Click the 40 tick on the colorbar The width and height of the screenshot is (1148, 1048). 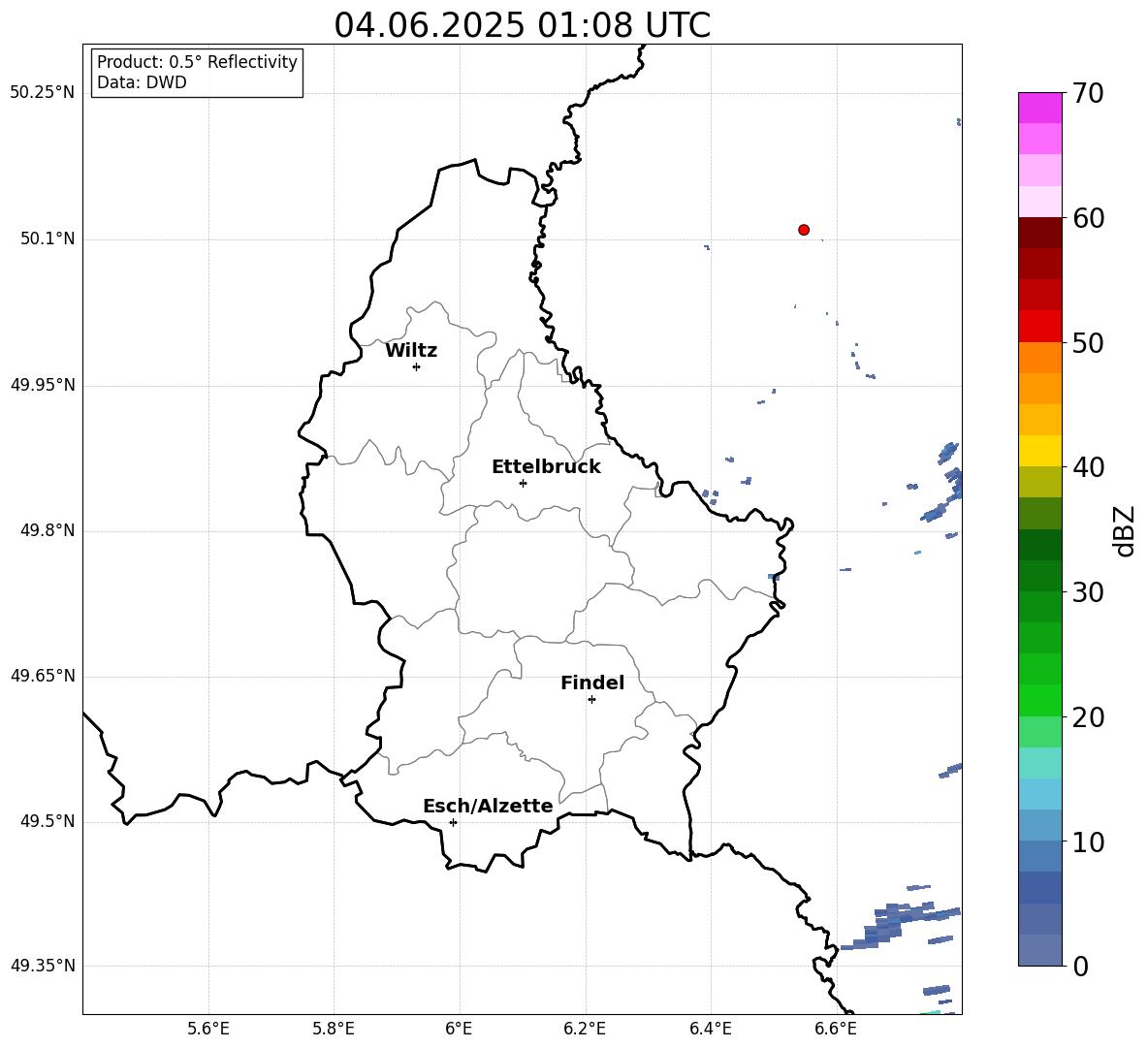1088,467
